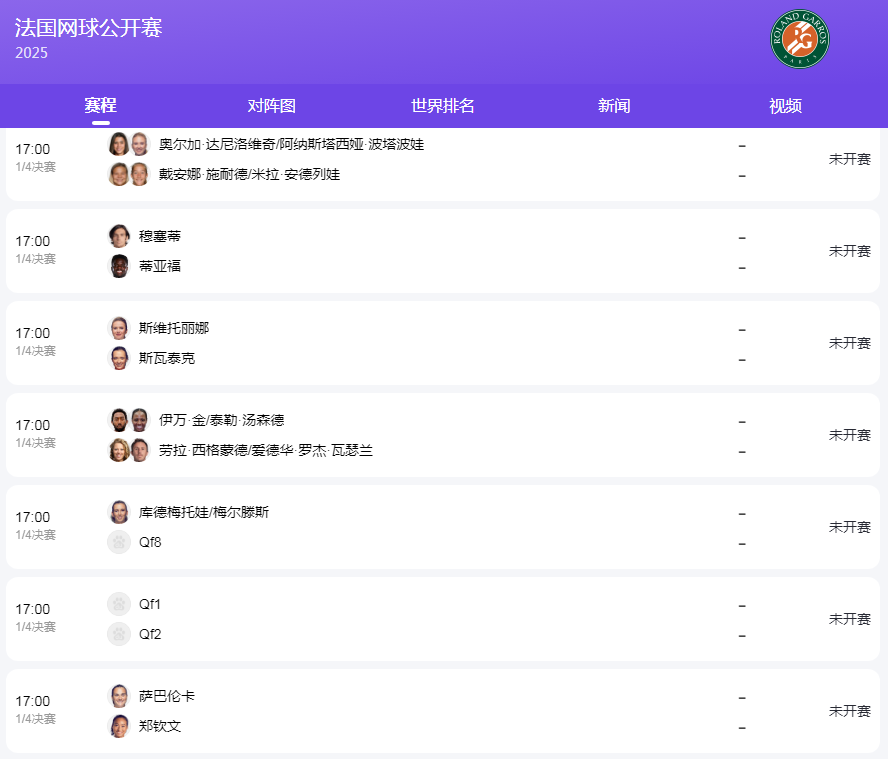This screenshot has width=888, height=759.
Task: Open the 对阵图 tab
Action: coord(272,105)
